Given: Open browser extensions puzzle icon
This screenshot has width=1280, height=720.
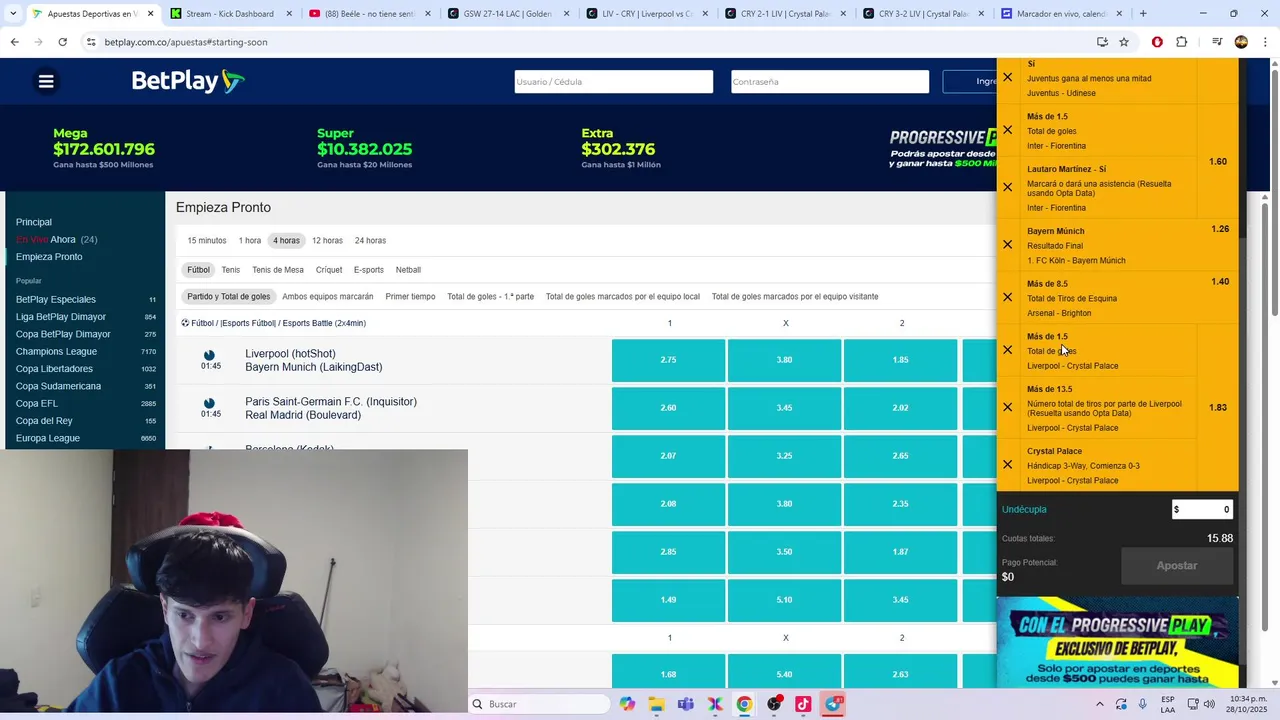Looking at the screenshot, I should [1181, 42].
